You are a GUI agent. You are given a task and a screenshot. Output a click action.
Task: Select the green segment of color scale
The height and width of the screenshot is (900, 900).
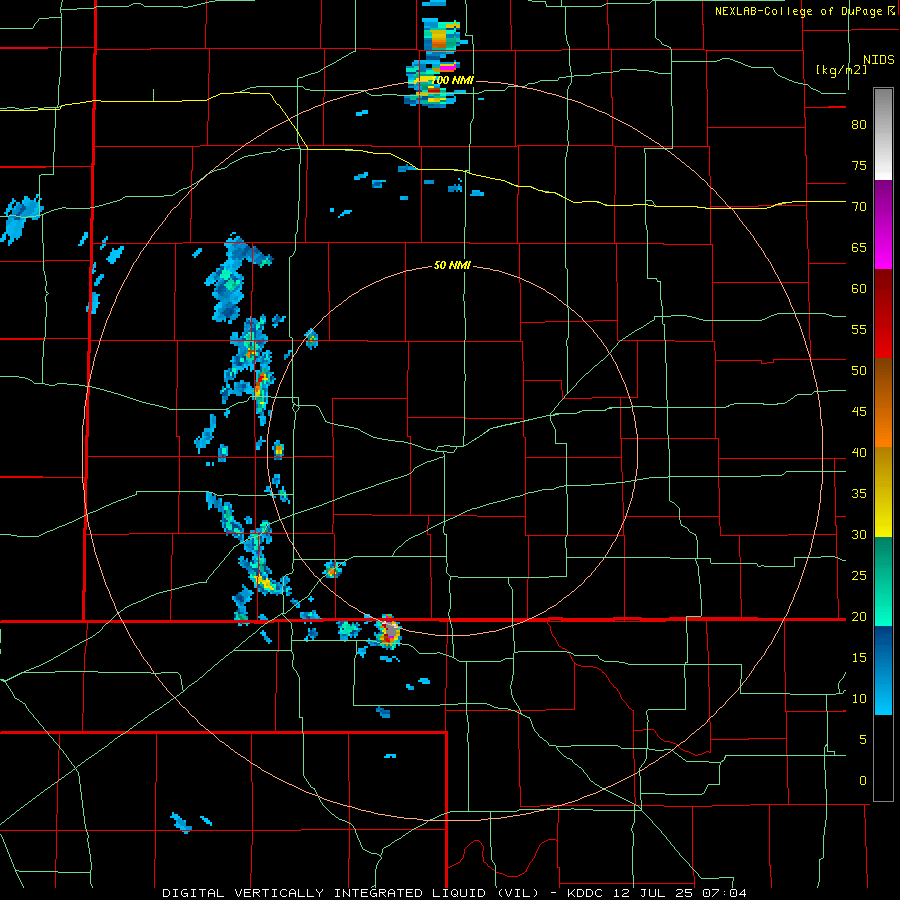tap(883, 581)
